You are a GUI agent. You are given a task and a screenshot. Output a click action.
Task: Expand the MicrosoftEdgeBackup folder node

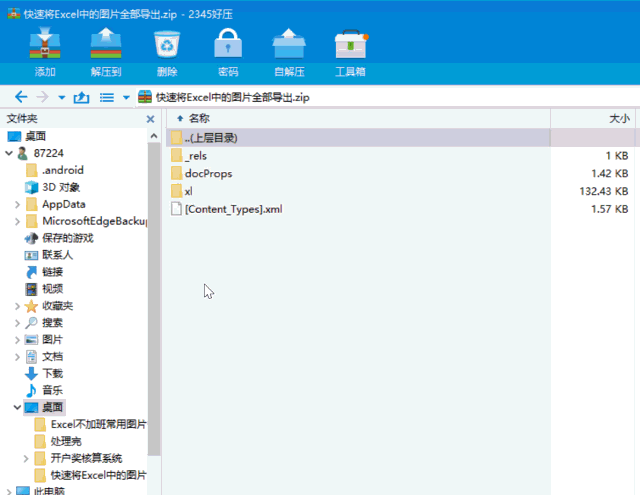pos(17,222)
